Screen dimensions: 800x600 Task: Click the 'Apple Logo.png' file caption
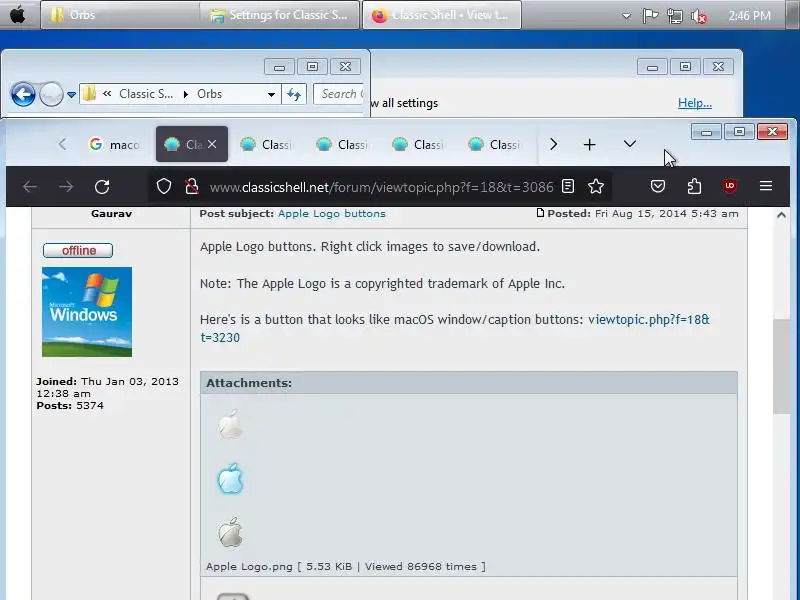(249, 566)
